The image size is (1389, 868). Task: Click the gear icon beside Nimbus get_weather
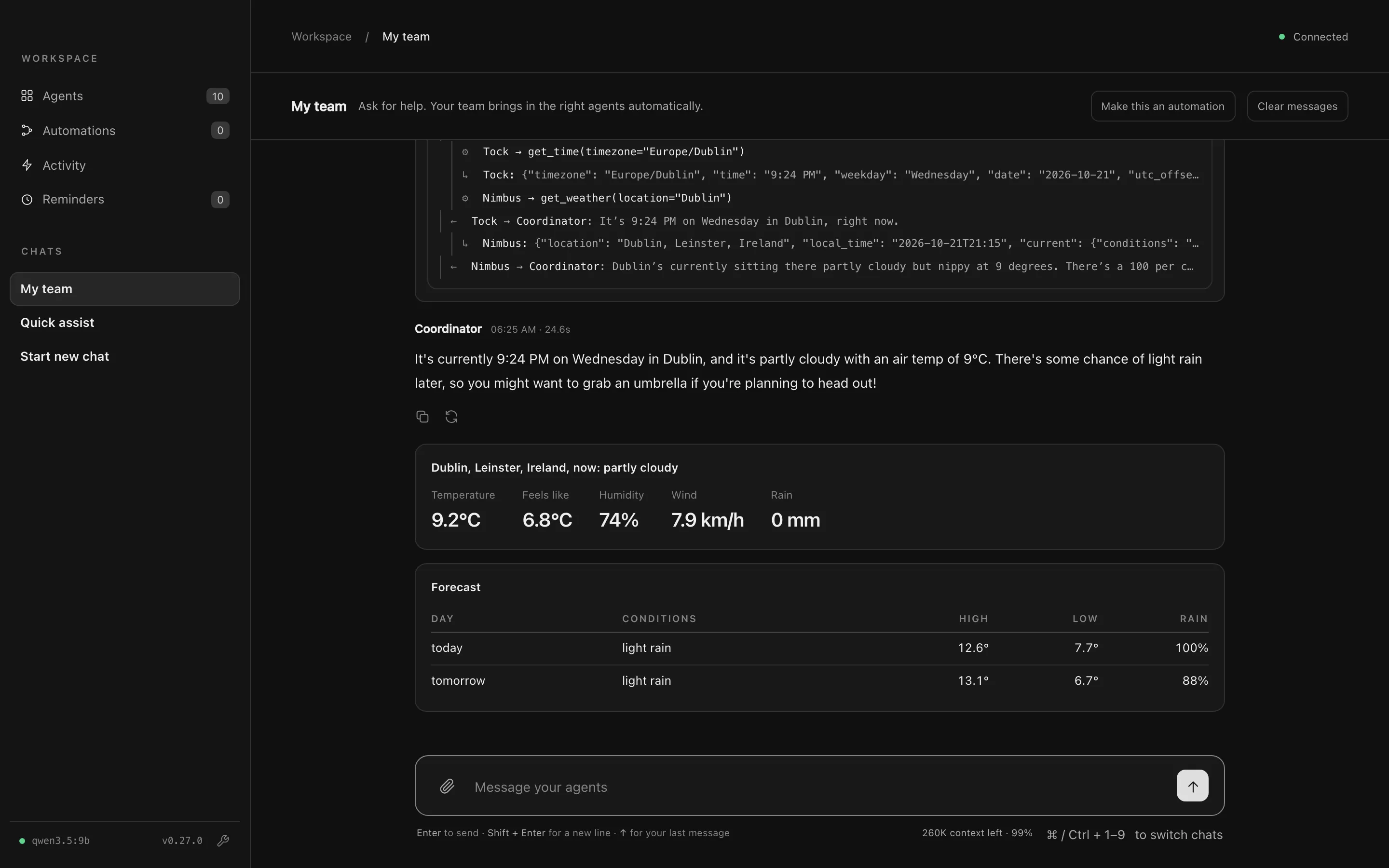465,198
